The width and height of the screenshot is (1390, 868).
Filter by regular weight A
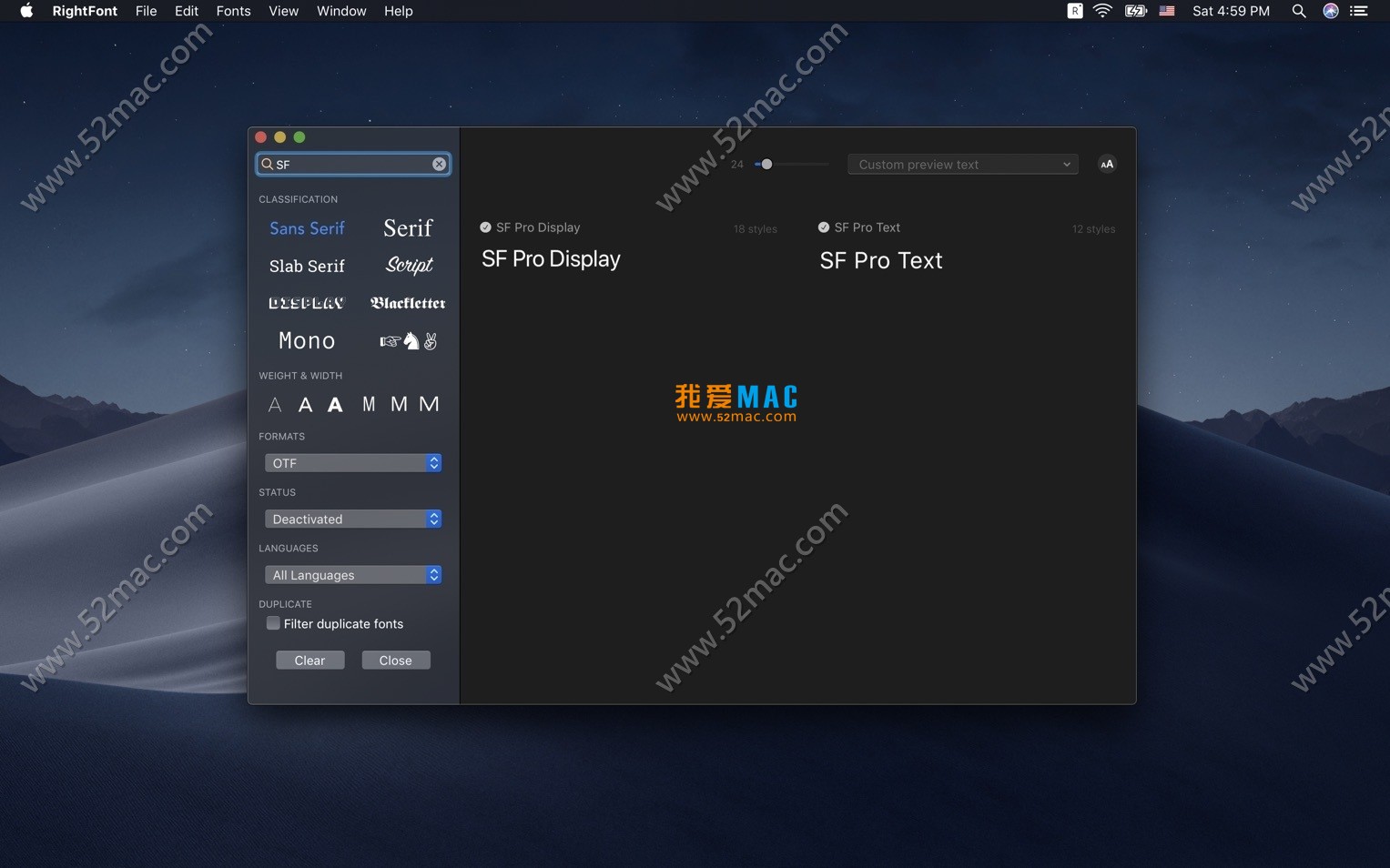pos(305,405)
